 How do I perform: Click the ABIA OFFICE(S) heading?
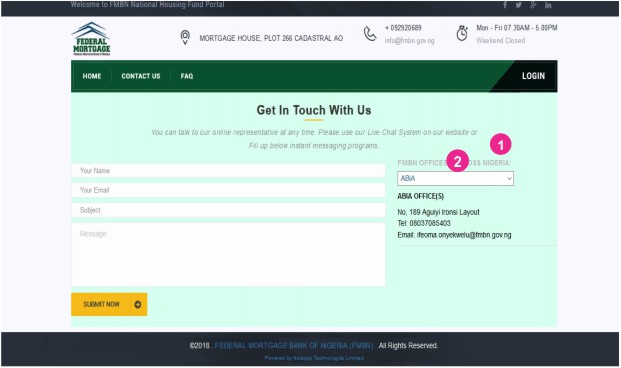click(421, 196)
